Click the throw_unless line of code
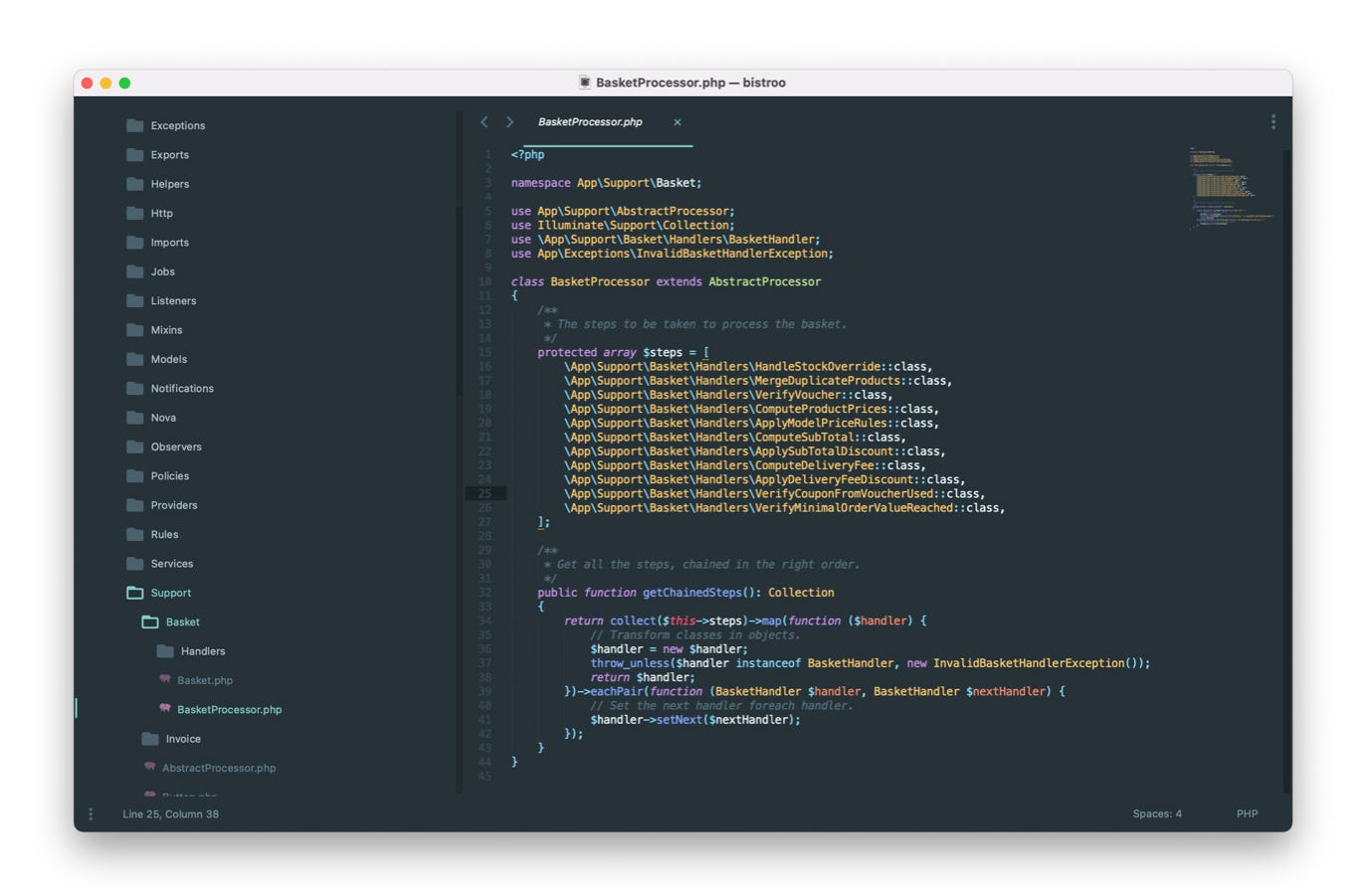 tap(870, 663)
